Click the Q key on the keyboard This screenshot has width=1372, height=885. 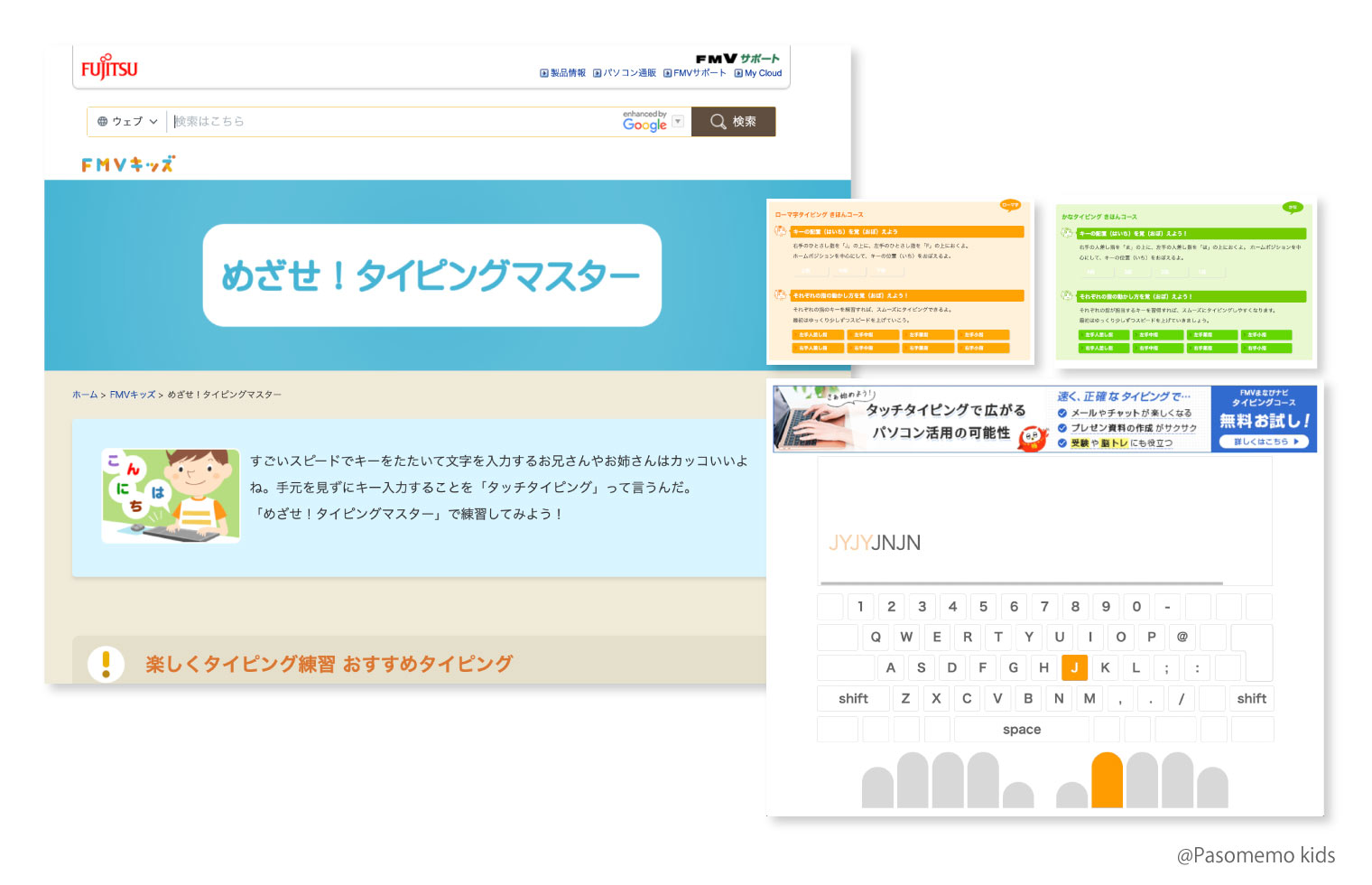876,637
